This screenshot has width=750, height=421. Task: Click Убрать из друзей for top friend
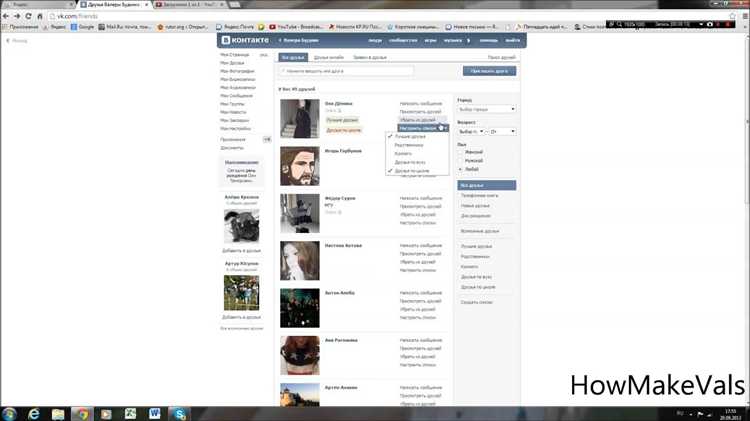(x=418, y=120)
